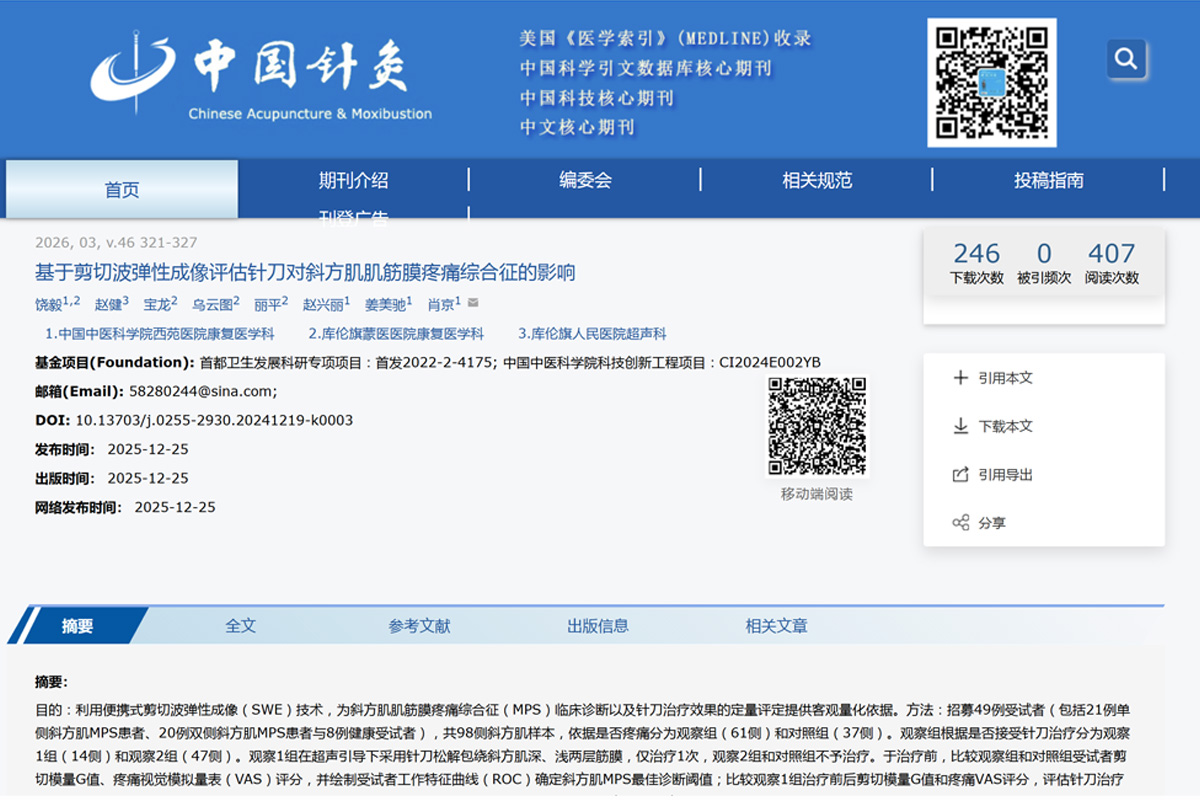Click the envelope icon after 肖京
Screen dimensions: 1200x800
473,302
